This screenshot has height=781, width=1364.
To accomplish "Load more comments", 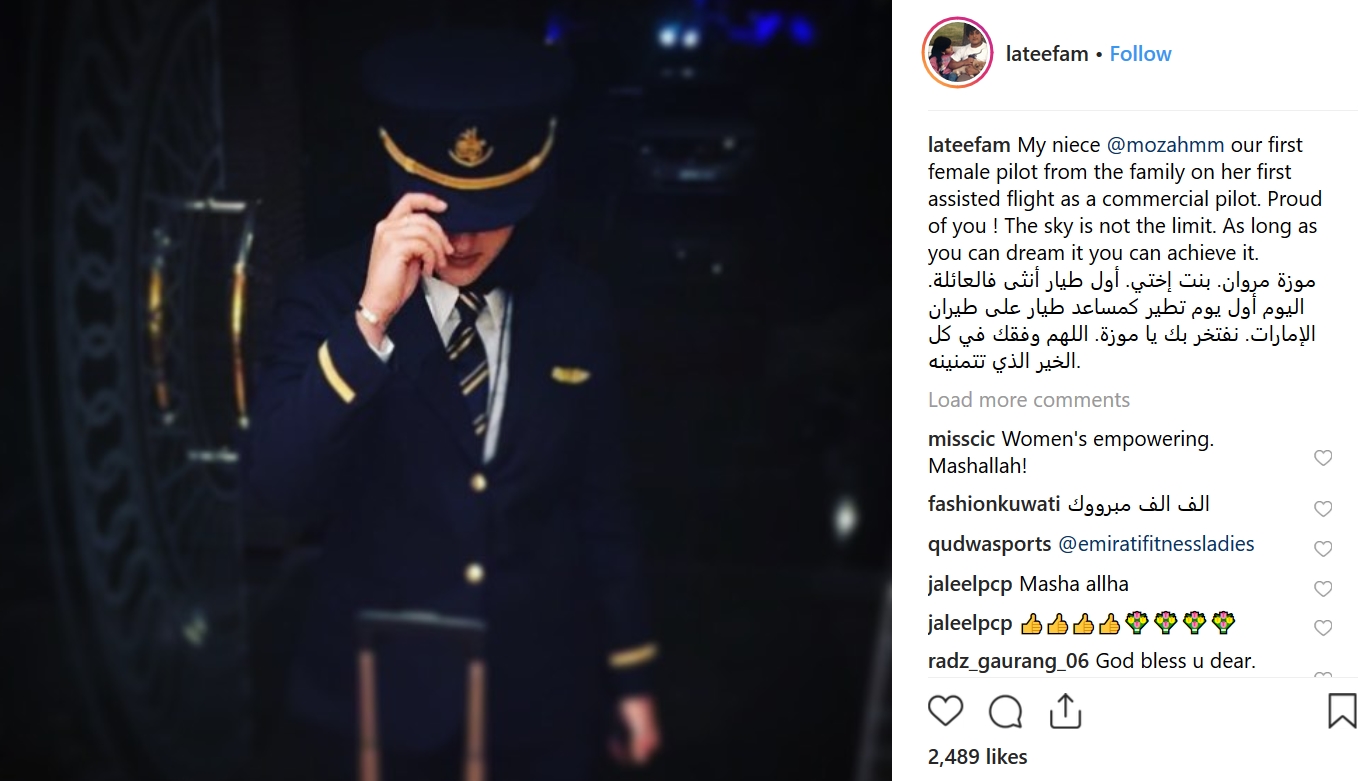I will tap(1029, 400).
